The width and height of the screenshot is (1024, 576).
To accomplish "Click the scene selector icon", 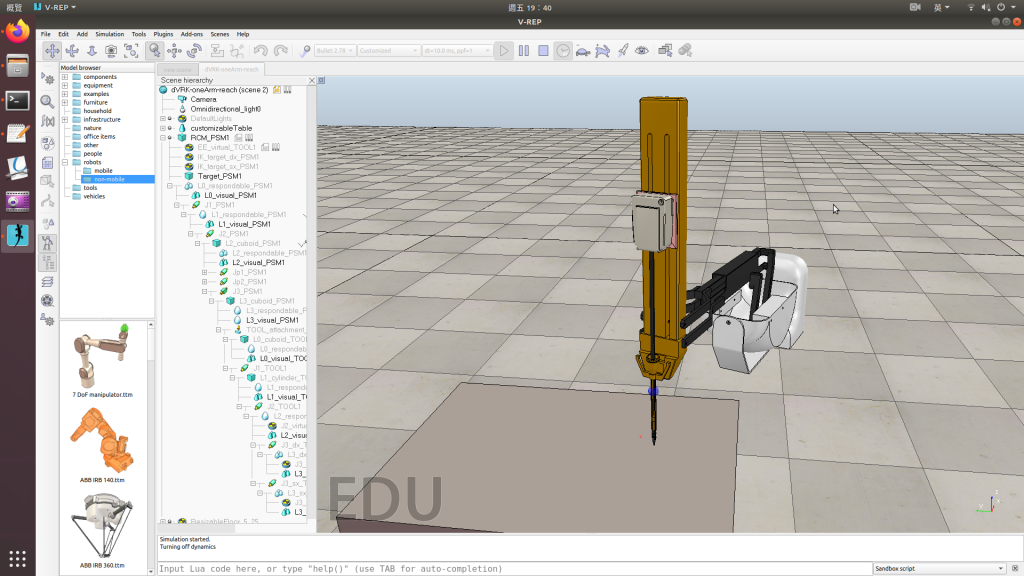I will 685,50.
